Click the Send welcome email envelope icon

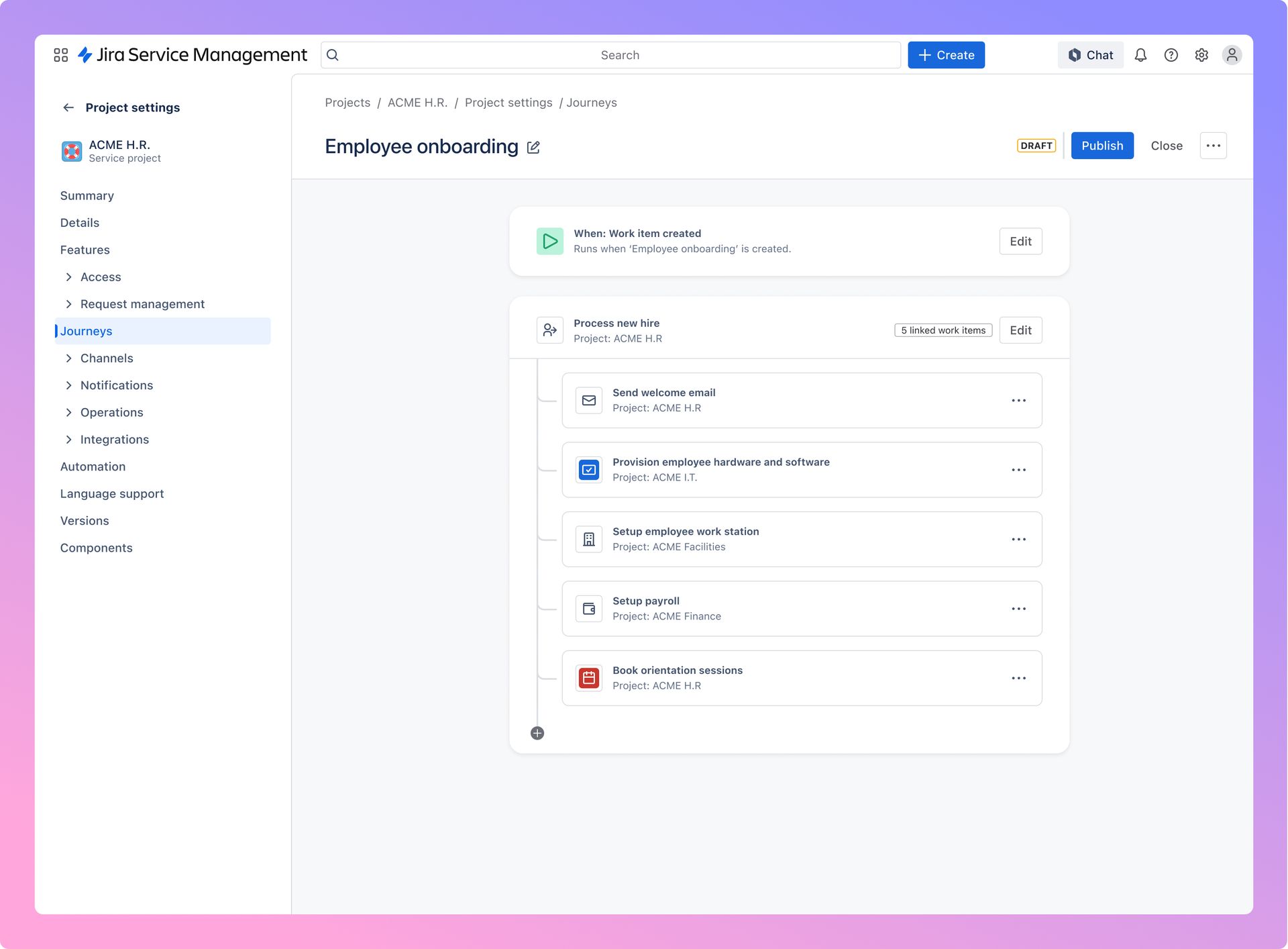589,400
